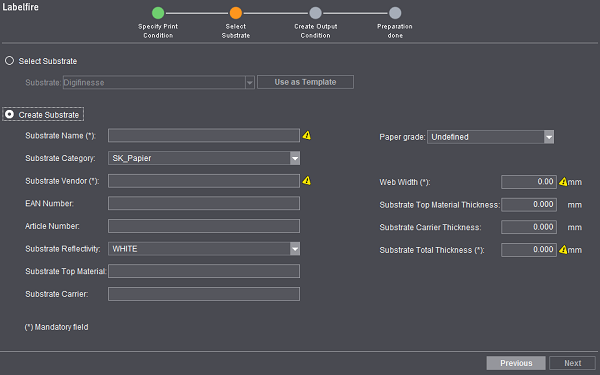This screenshot has height=375, width=600.
Task: Click the orange Select Substrate step circle
Action: [236, 13]
